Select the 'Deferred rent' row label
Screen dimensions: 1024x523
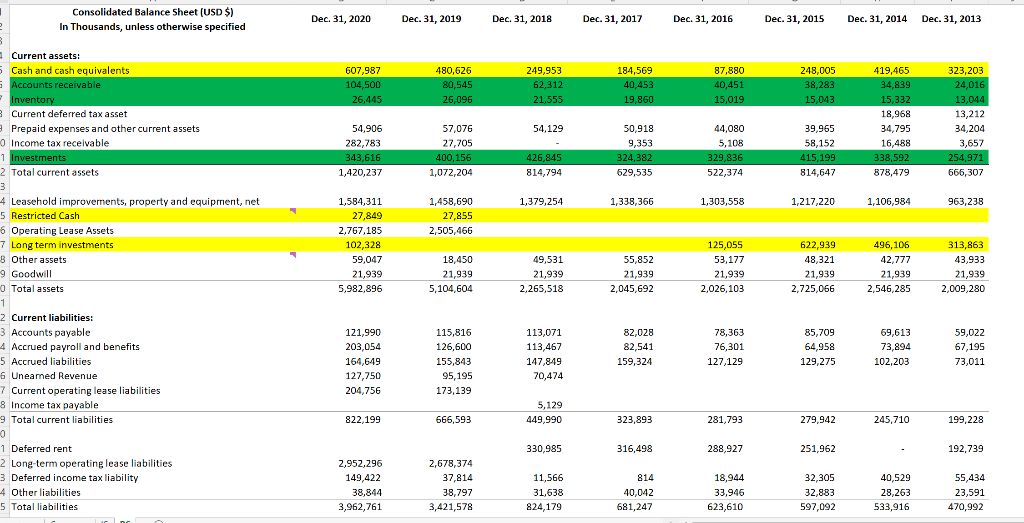click(x=42, y=449)
